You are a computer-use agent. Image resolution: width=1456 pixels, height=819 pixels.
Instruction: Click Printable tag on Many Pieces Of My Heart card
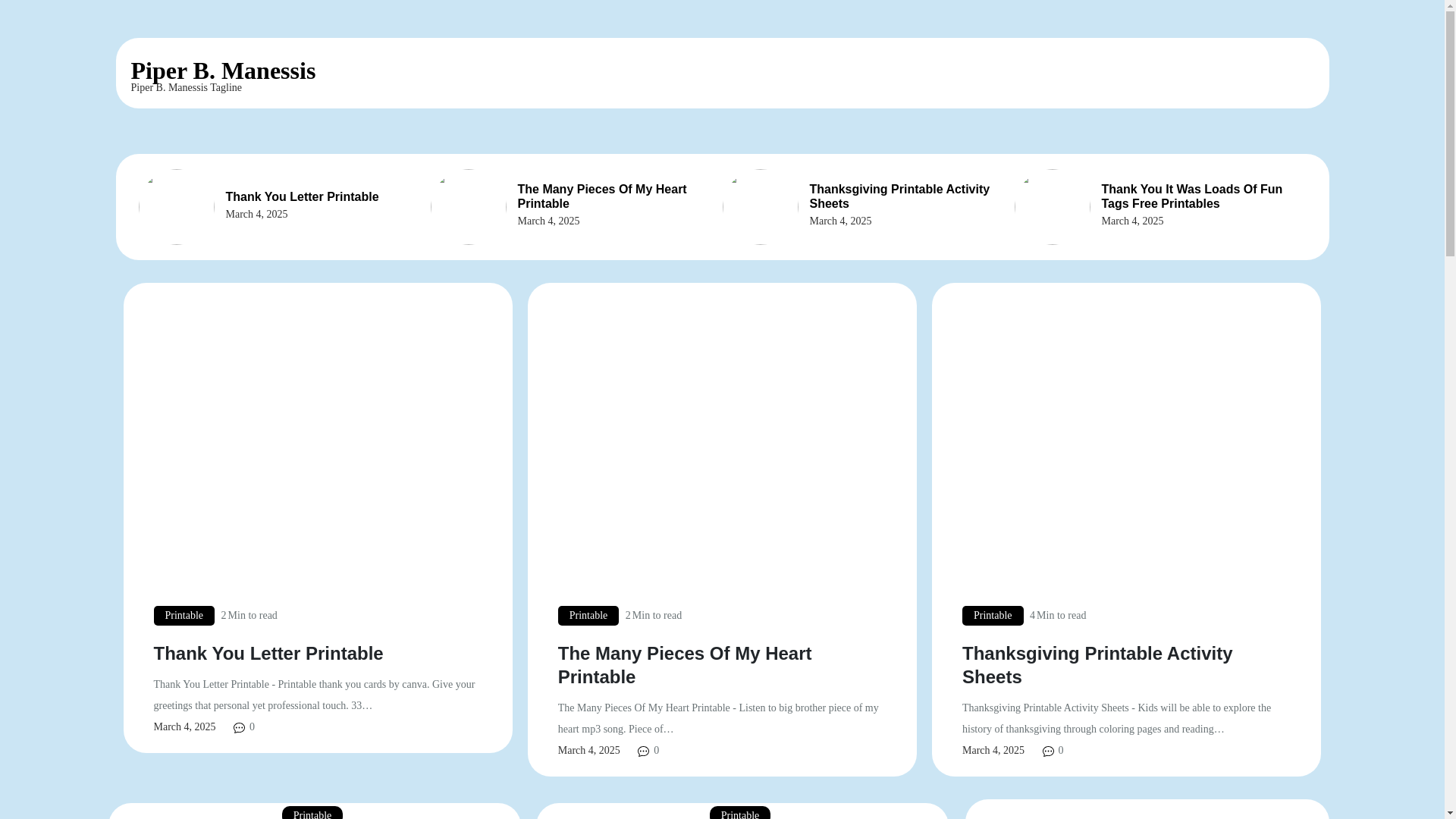pos(588,616)
